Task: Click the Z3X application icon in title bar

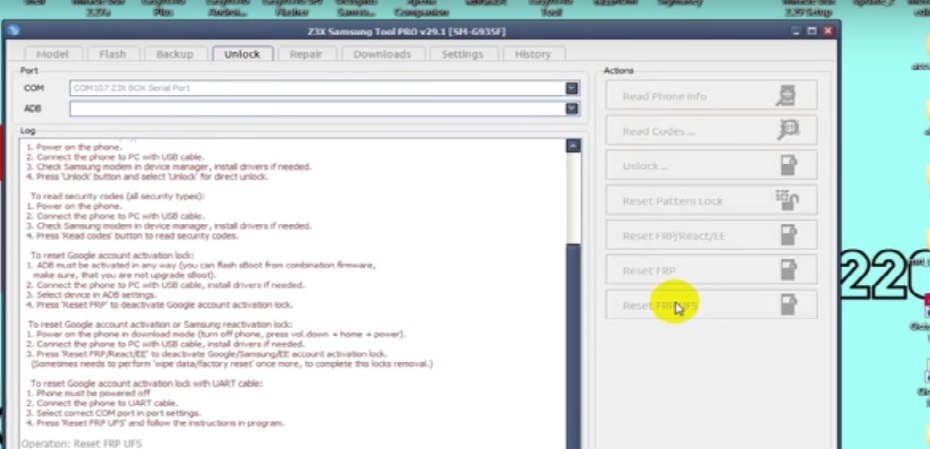Action: pos(14,31)
